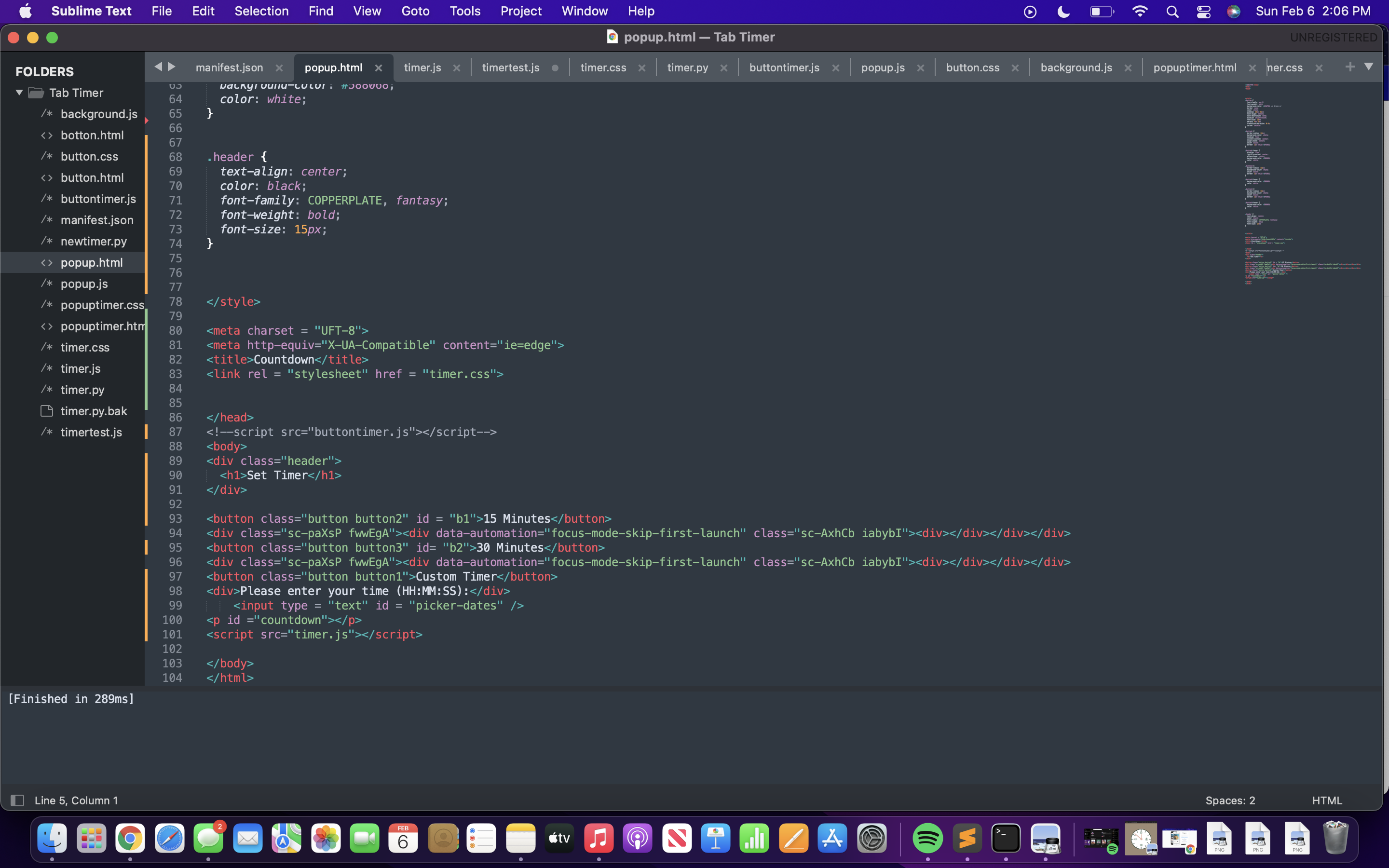Close the timer.js tab
The image size is (1389, 868).
tap(456, 68)
